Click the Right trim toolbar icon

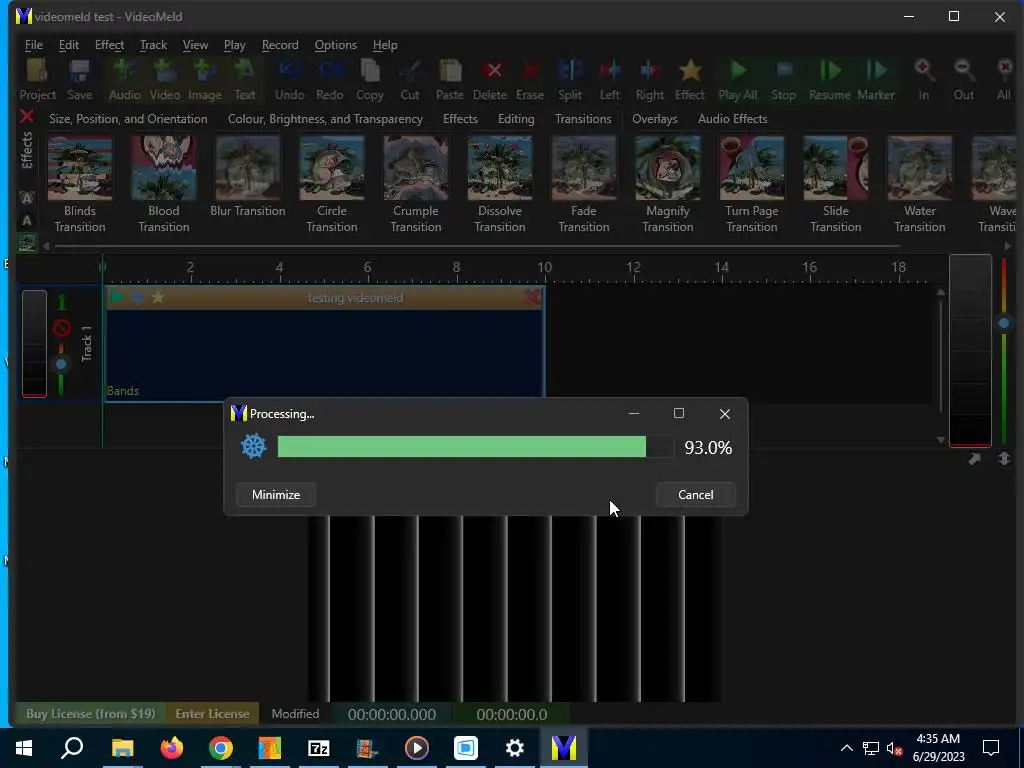(x=650, y=80)
